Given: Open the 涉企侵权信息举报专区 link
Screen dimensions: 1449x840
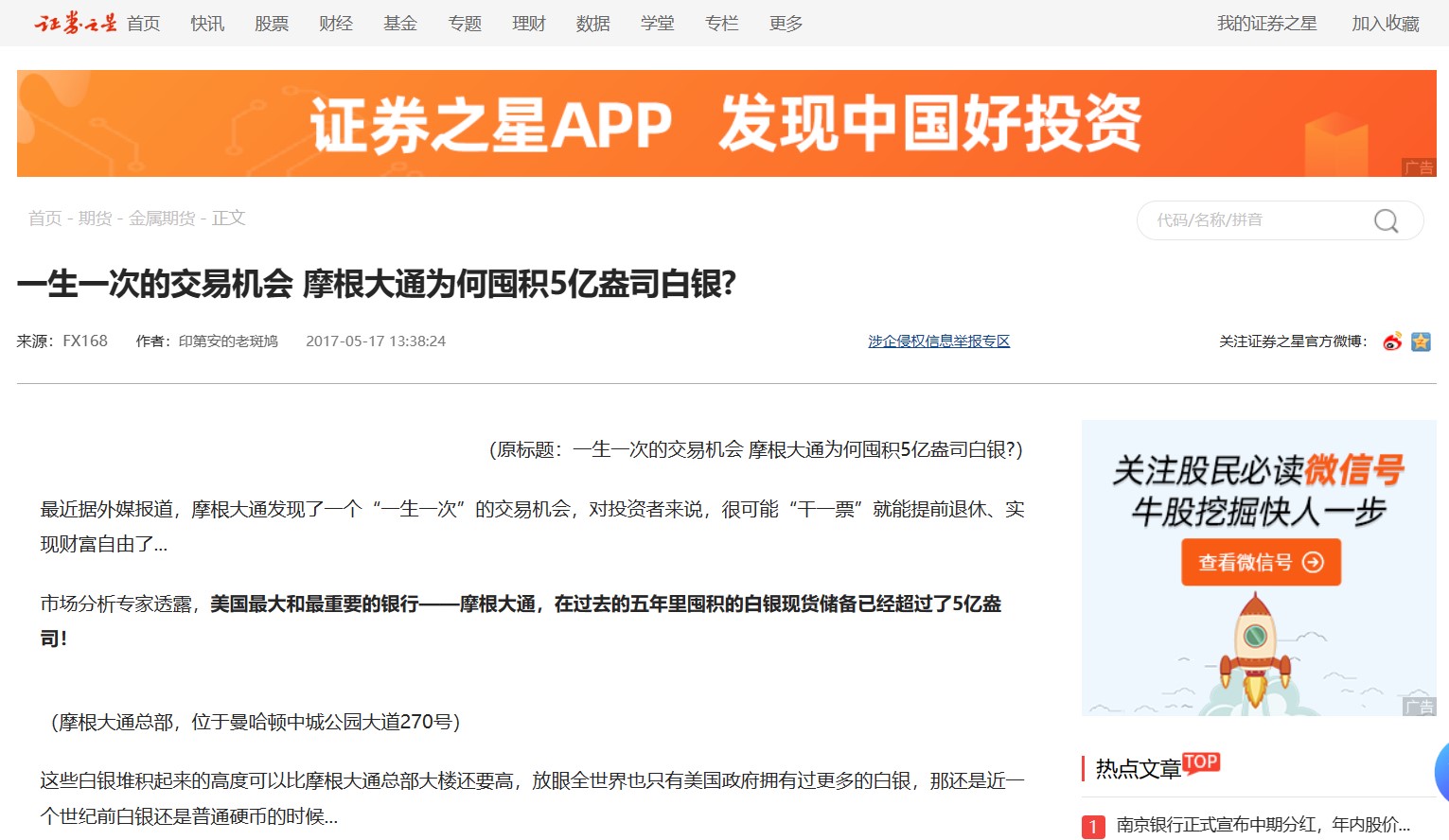Looking at the screenshot, I should [939, 341].
